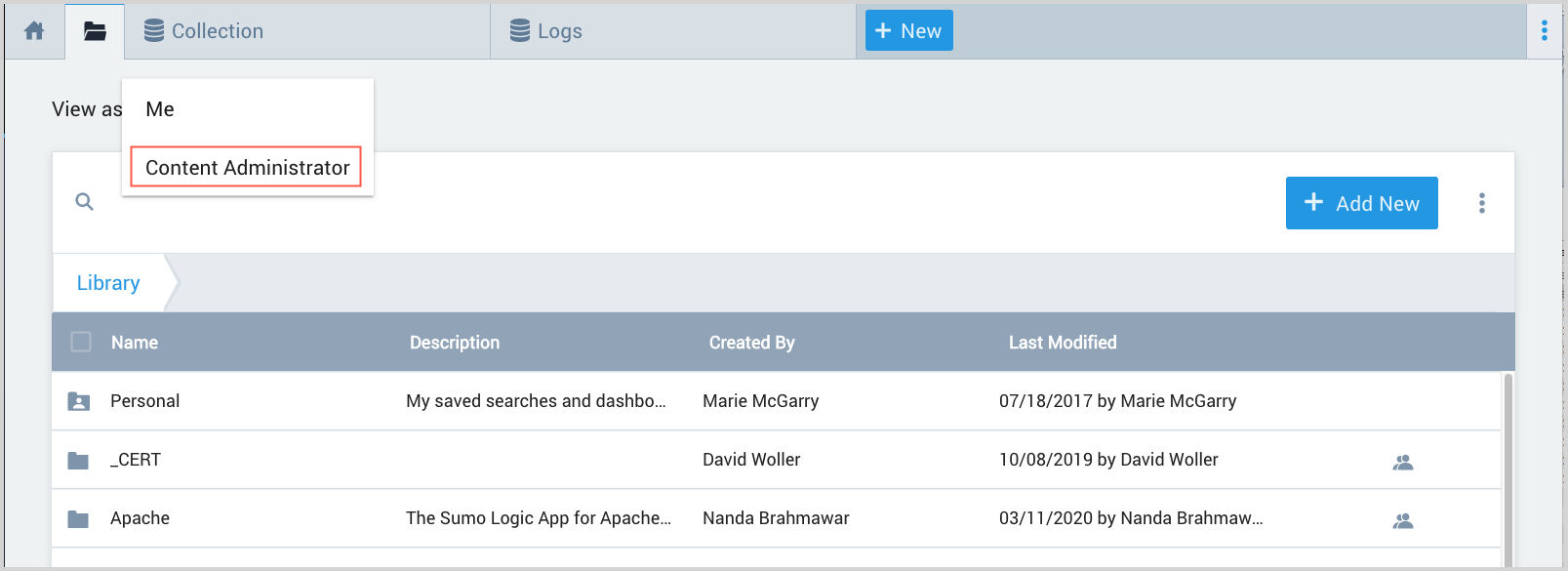Click the search magnifier icon in Library
Image resolution: width=1568 pixels, height=571 pixels.
(x=85, y=202)
